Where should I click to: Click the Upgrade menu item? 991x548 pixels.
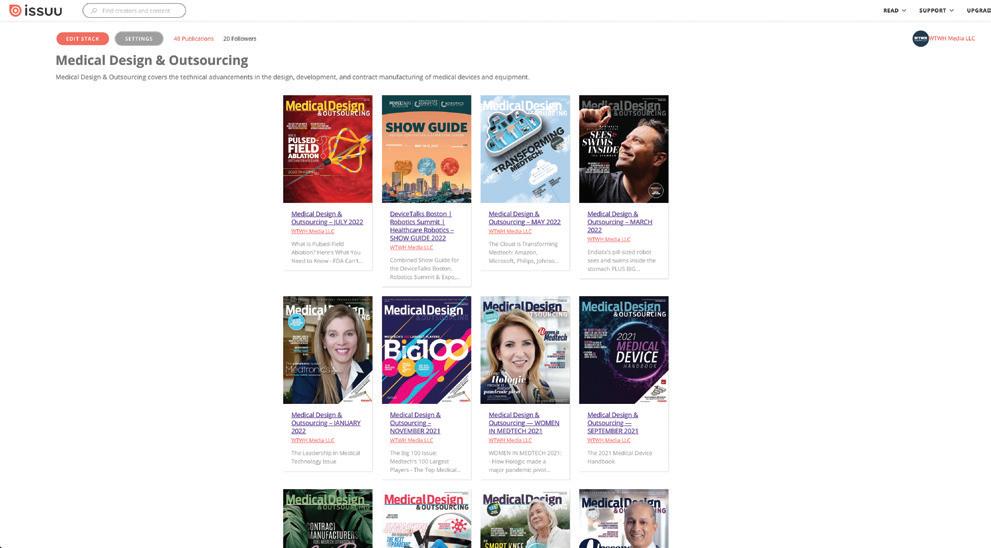978,11
